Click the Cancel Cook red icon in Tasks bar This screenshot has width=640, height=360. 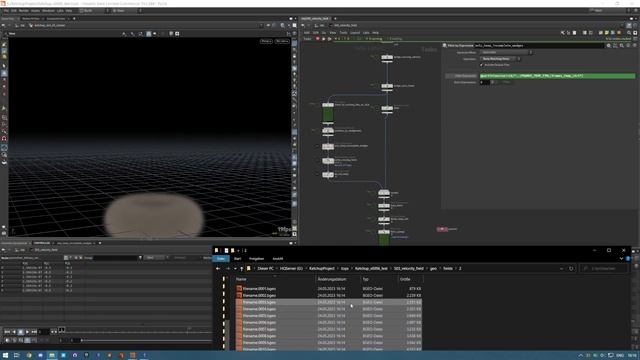click(318, 39)
